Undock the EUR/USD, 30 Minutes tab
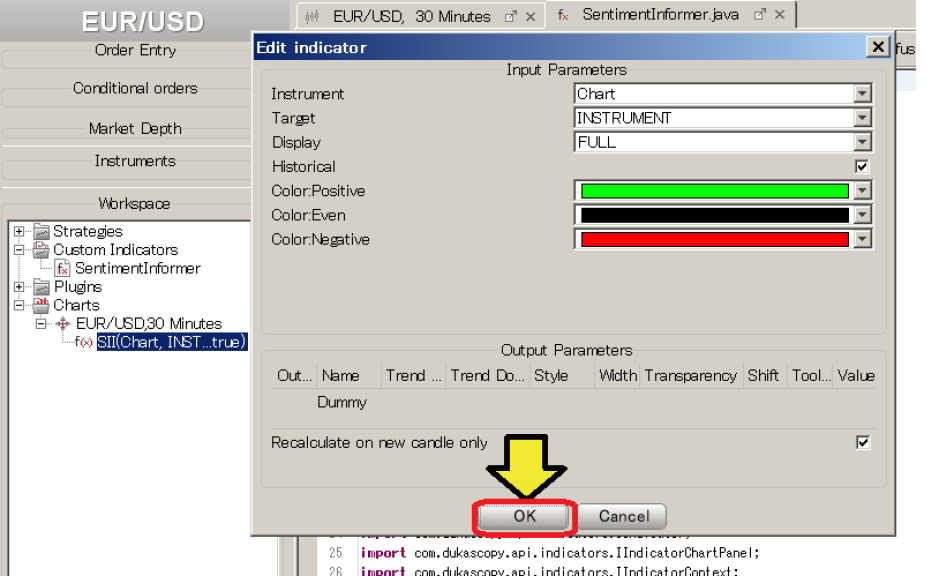This screenshot has height=576, width=939. [511, 17]
